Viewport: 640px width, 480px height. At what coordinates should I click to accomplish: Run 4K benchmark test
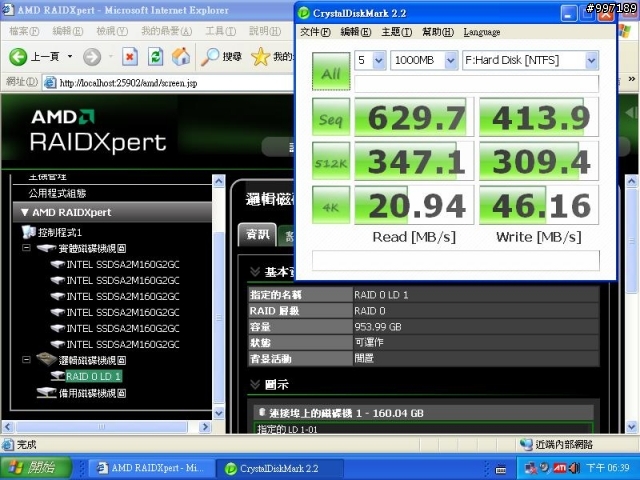pos(331,205)
